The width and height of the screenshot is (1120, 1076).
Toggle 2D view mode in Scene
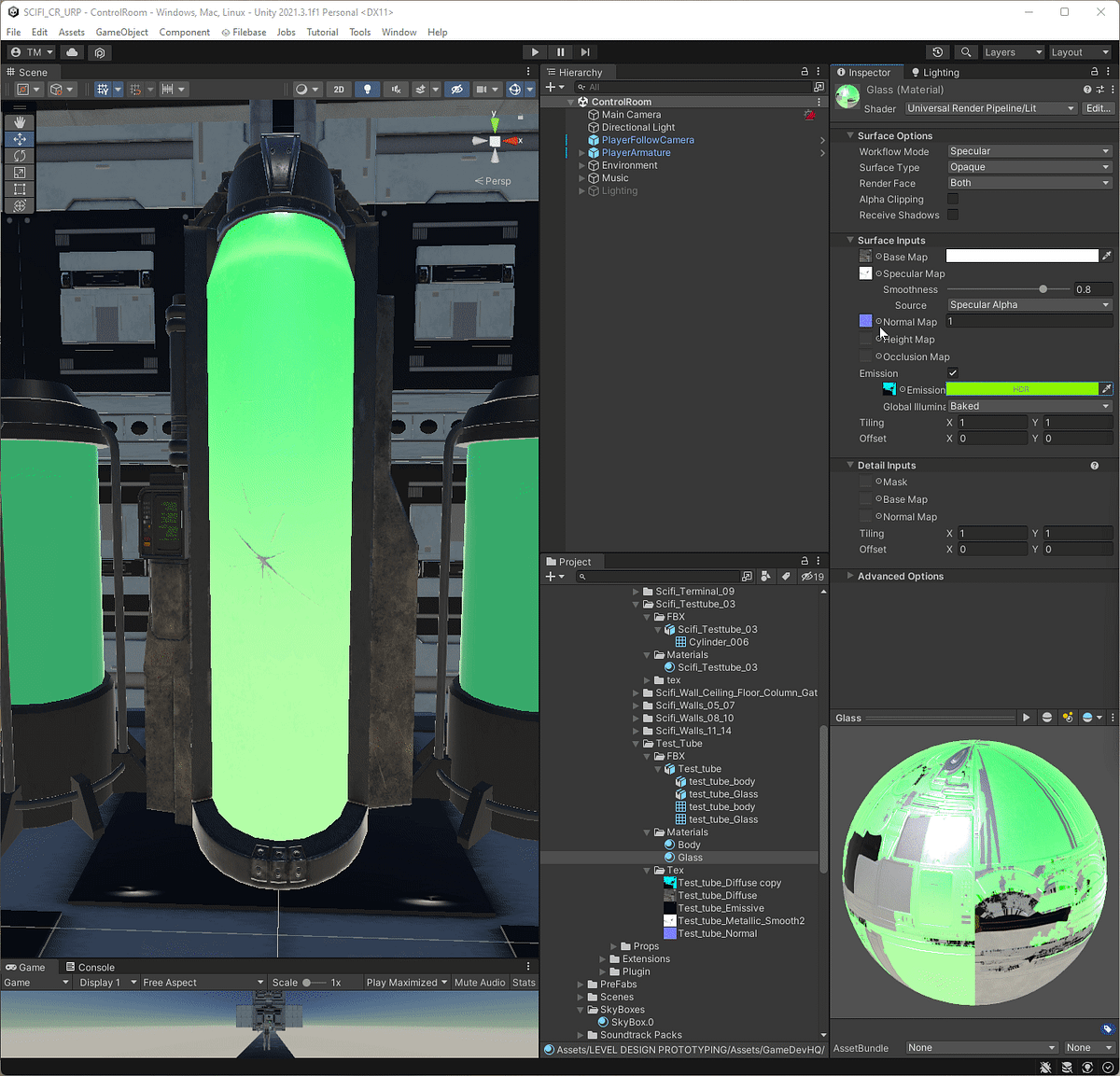click(339, 90)
